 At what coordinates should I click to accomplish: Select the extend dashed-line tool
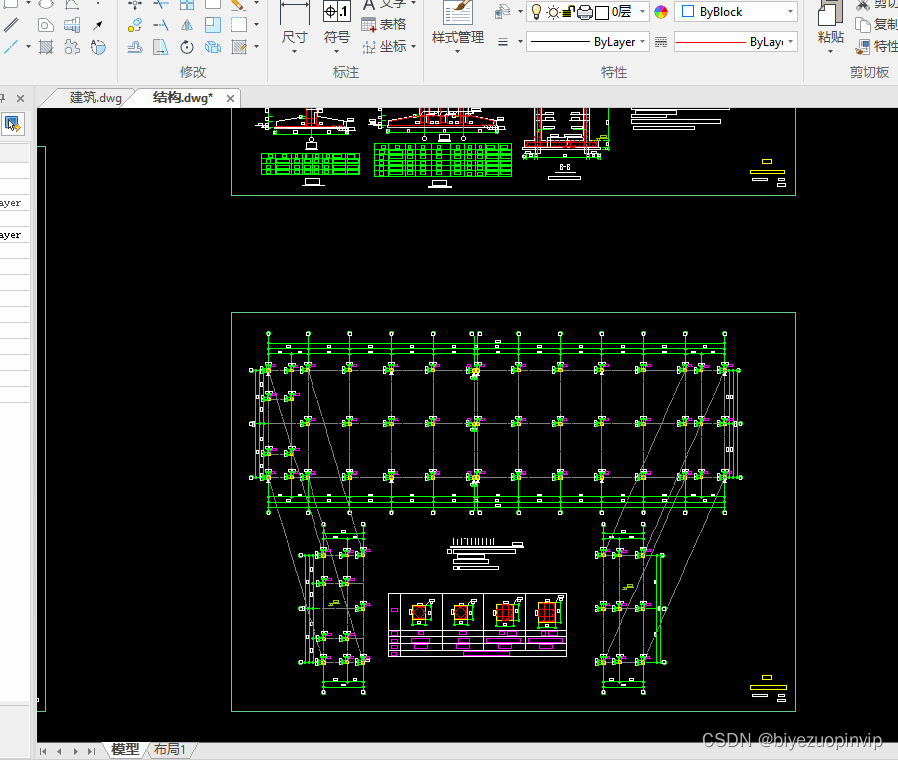point(161,25)
